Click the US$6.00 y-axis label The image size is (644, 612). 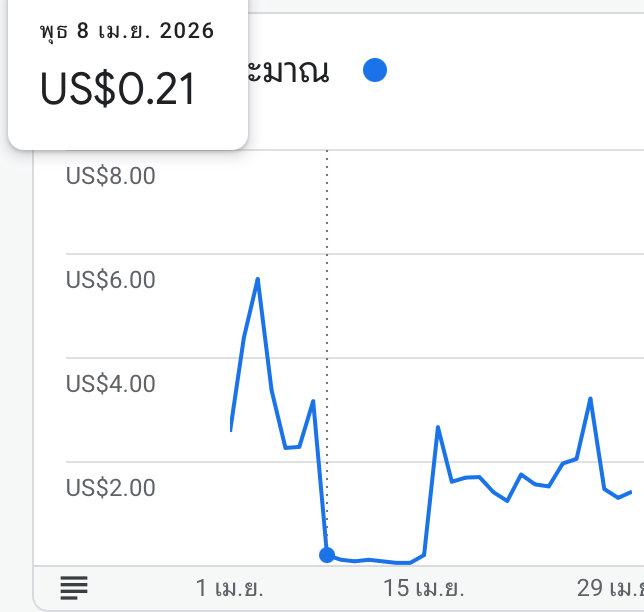pos(110,280)
